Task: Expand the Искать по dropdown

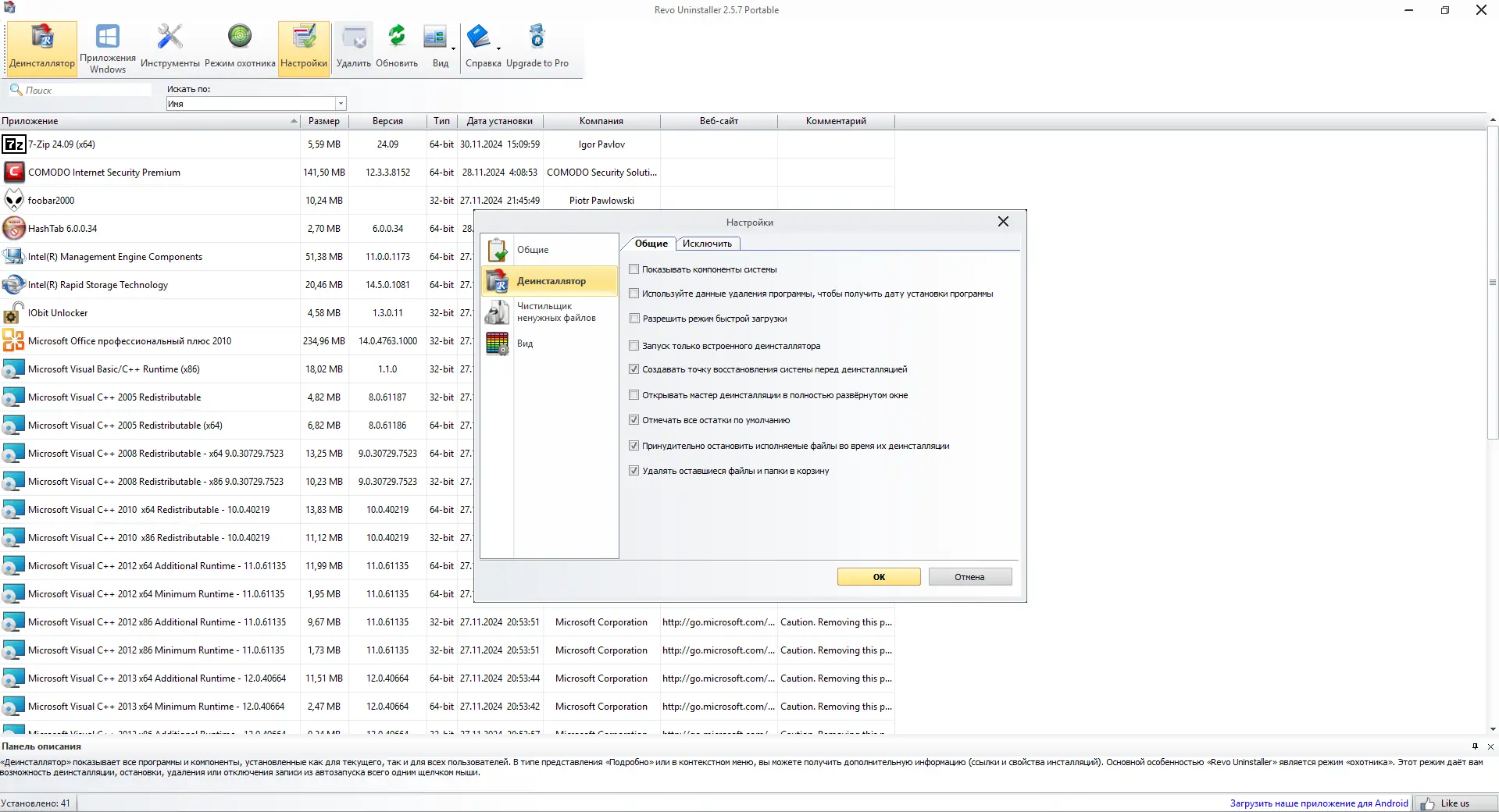Action: [x=341, y=104]
